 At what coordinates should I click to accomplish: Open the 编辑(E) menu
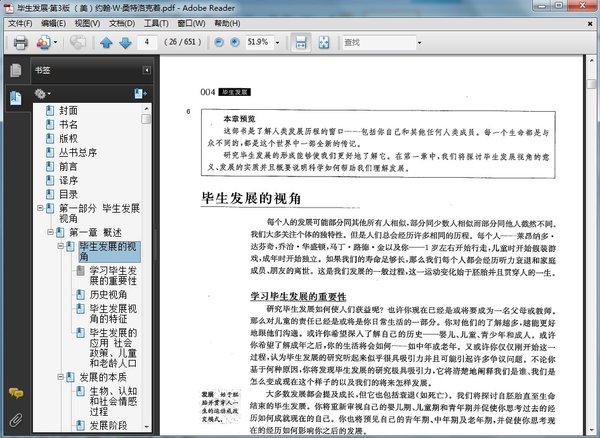pyautogui.click(x=53, y=23)
